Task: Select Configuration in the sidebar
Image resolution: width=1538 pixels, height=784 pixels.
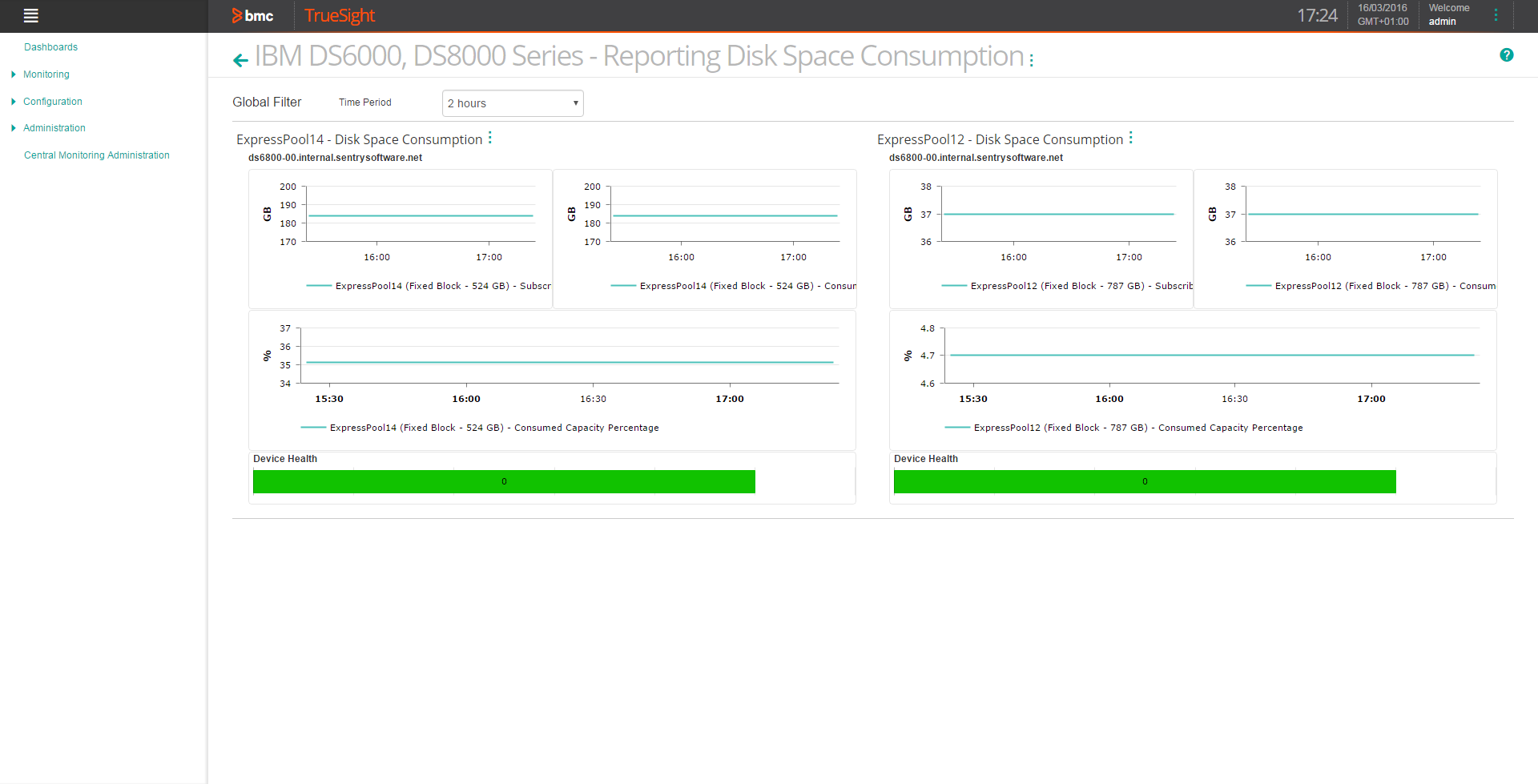Action: (x=53, y=102)
